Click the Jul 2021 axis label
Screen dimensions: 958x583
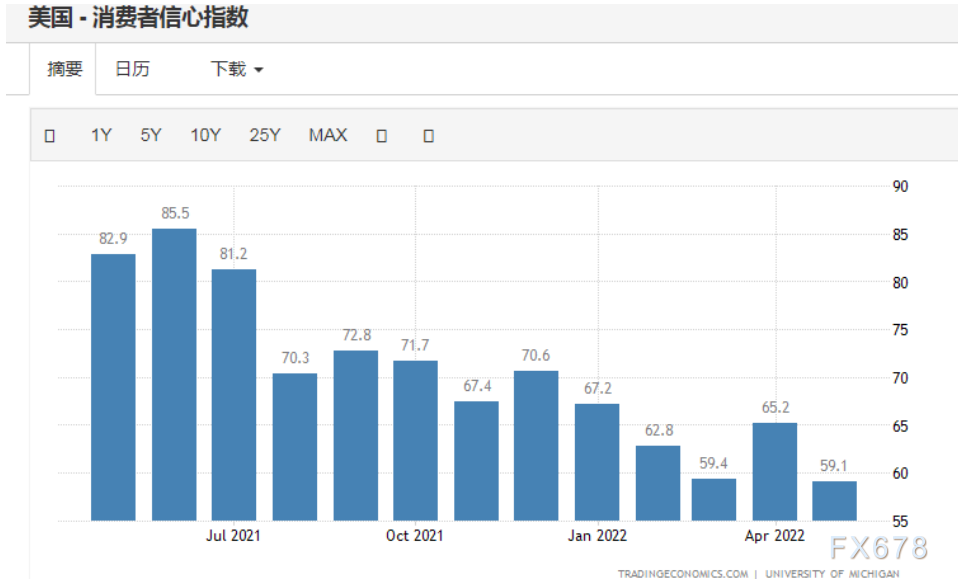click(233, 535)
